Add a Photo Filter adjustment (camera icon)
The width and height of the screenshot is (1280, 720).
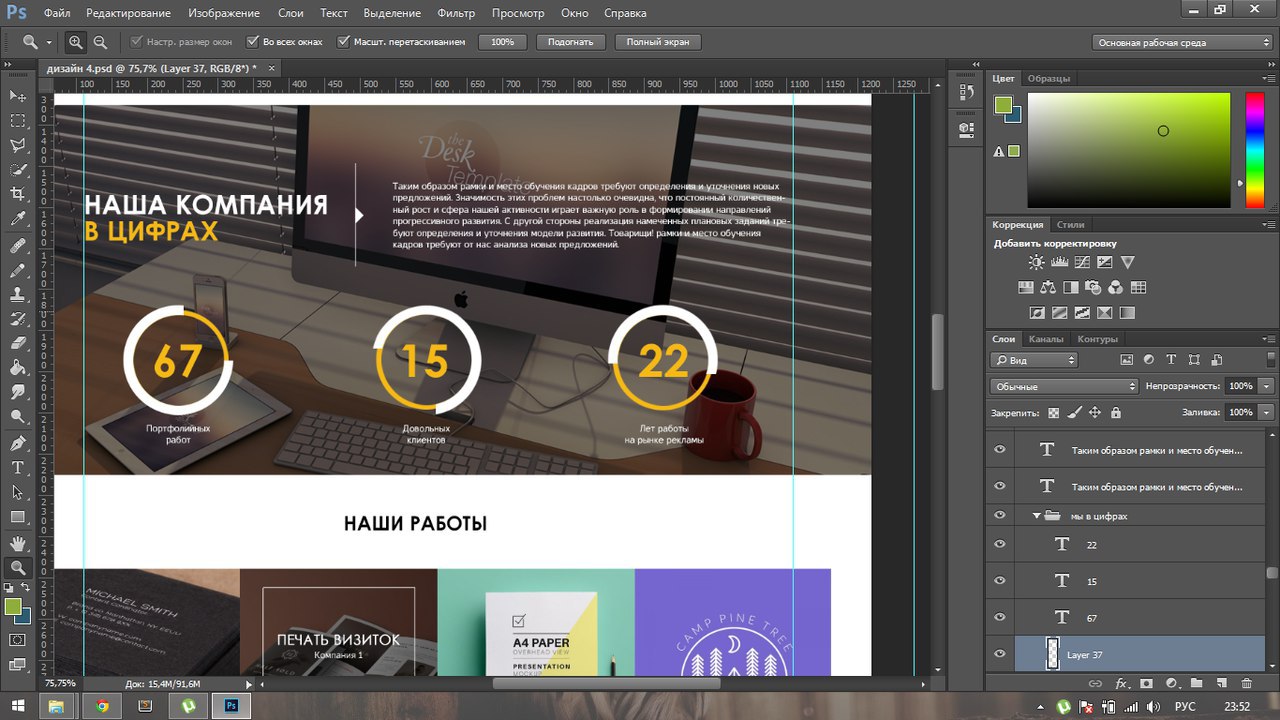pos(1093,288)
